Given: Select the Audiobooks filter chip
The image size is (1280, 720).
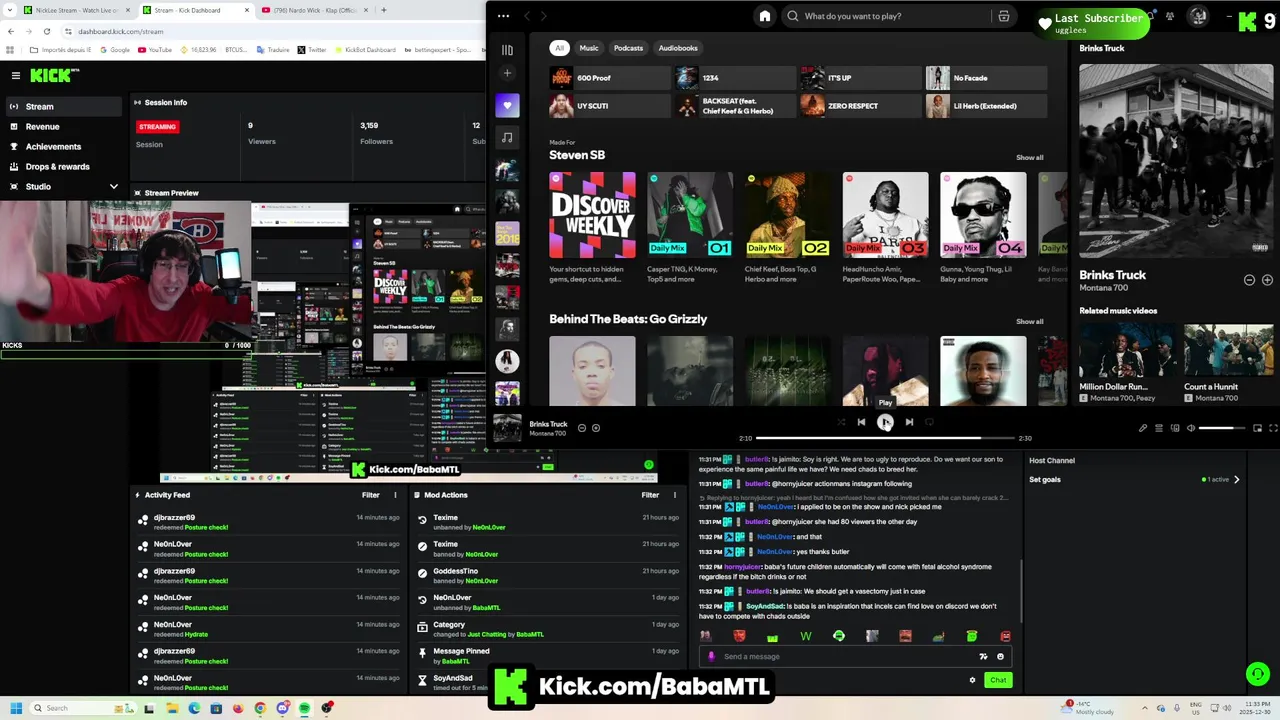Looking at the screenshot, I should 678,48.
